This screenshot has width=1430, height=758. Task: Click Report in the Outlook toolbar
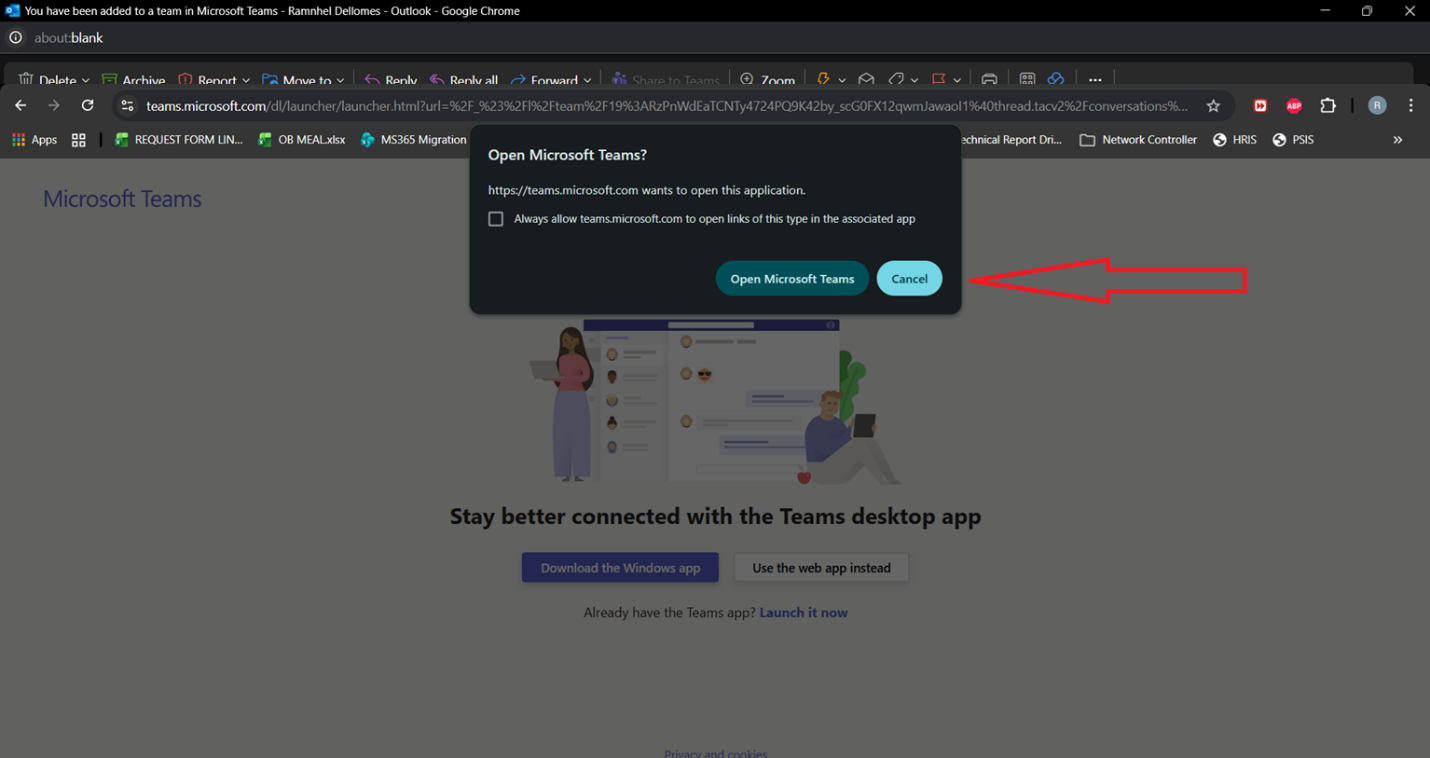point(207,80)
